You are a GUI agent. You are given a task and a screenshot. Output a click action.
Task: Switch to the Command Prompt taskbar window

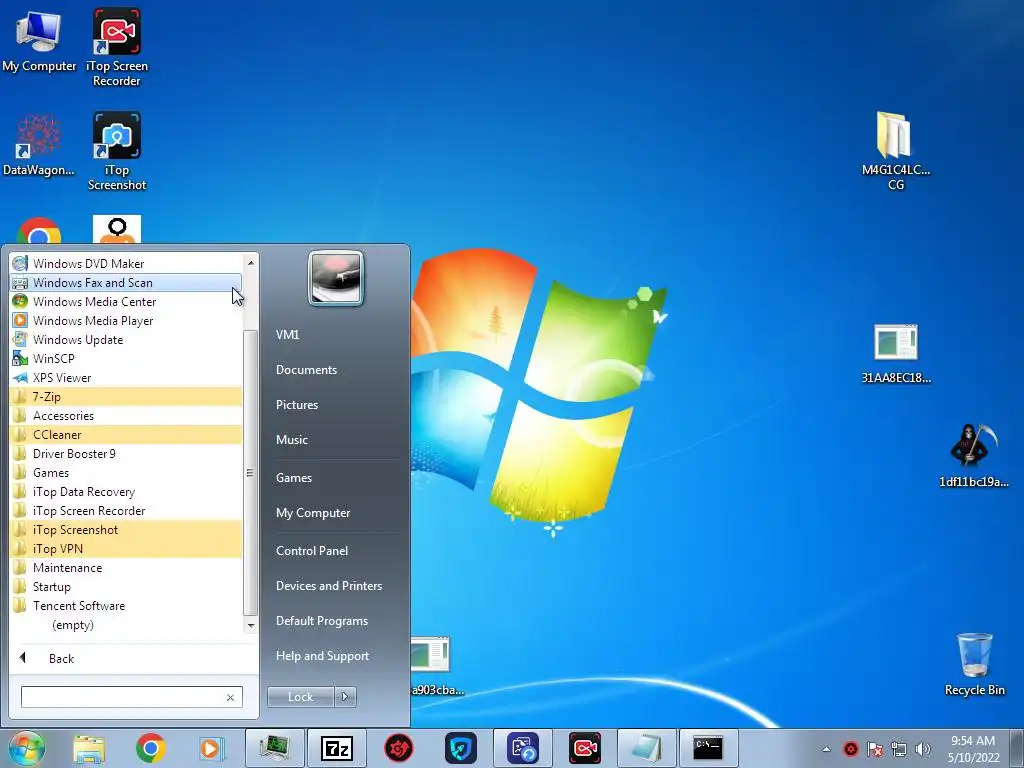pos(709,748)
